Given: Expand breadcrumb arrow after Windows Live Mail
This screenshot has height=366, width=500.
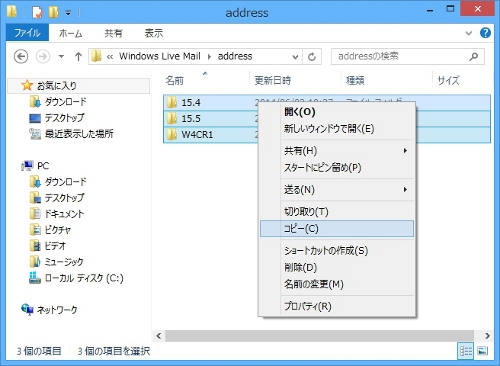Looking at the screenshot, I should click(x=209, y=57).
